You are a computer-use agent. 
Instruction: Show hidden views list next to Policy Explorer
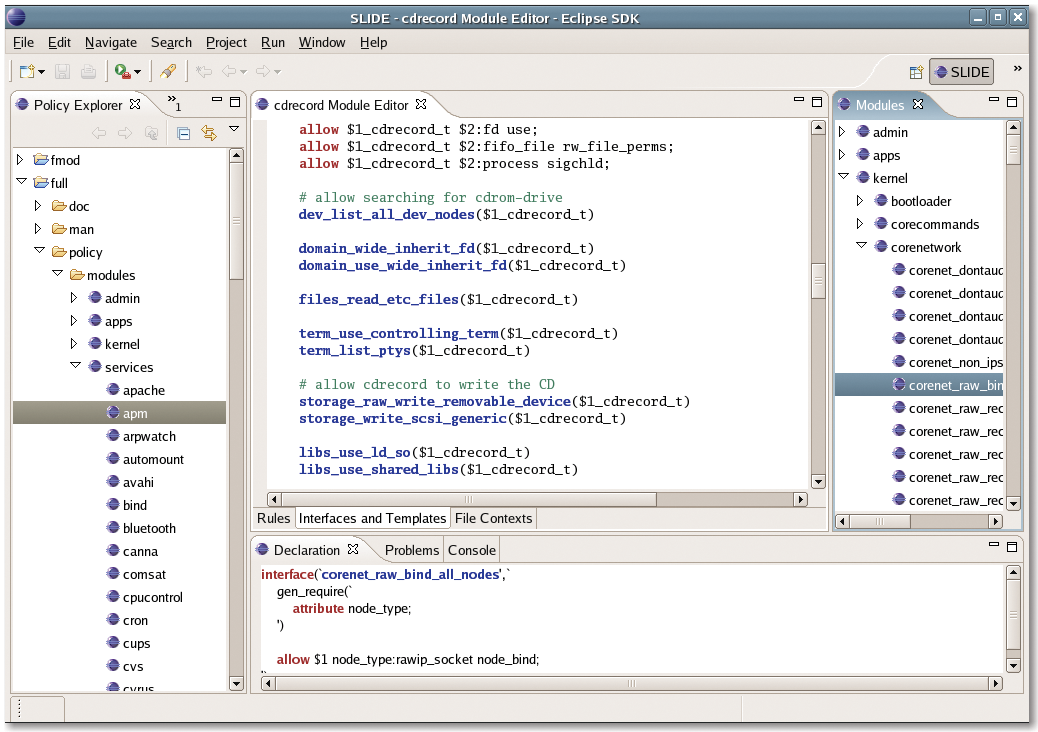click(x=173, y=103)
